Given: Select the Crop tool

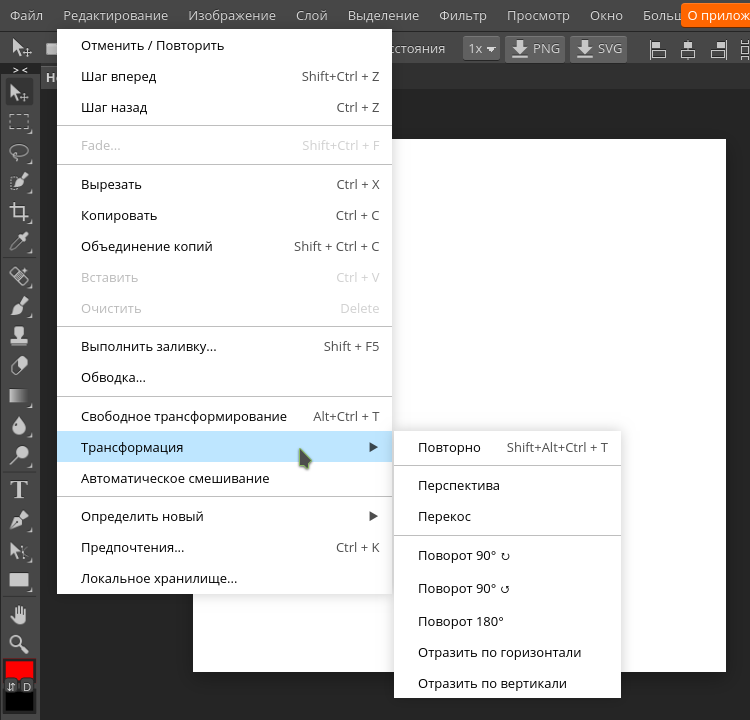Looking at the screenshot, I should click(x=19, y=212).
